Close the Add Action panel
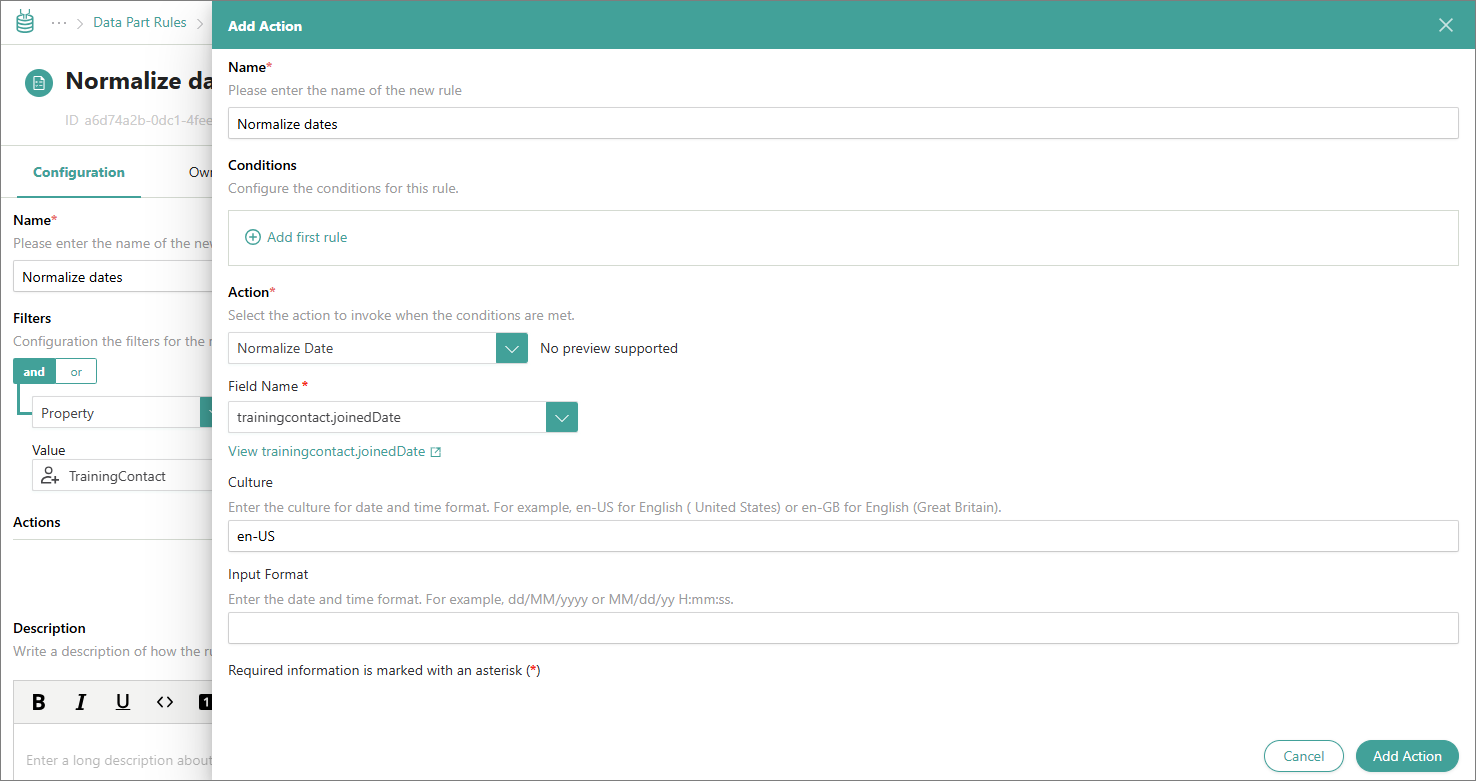 [1445, 25]
